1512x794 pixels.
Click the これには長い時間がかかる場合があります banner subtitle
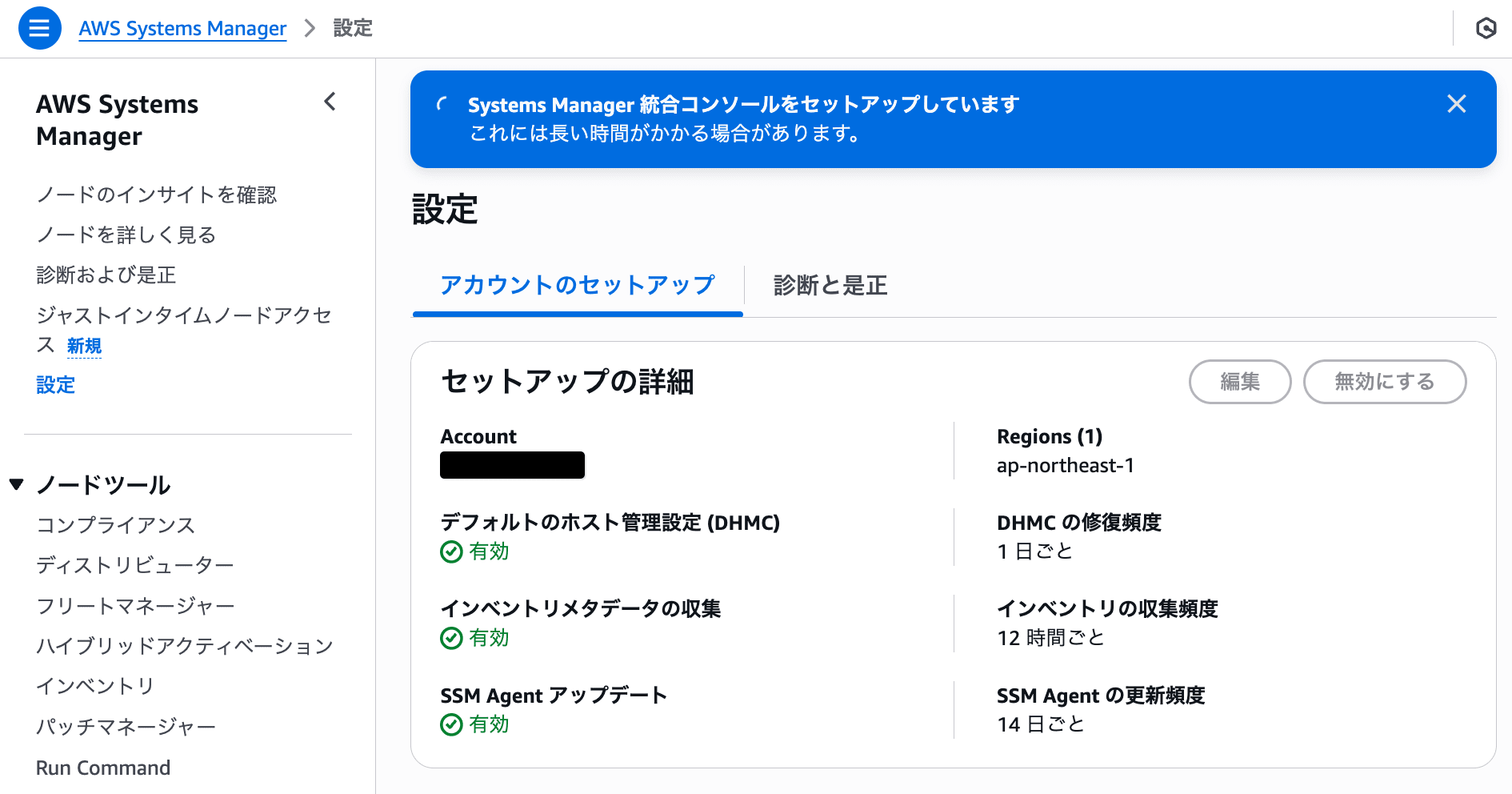click(x=666, y=133)
